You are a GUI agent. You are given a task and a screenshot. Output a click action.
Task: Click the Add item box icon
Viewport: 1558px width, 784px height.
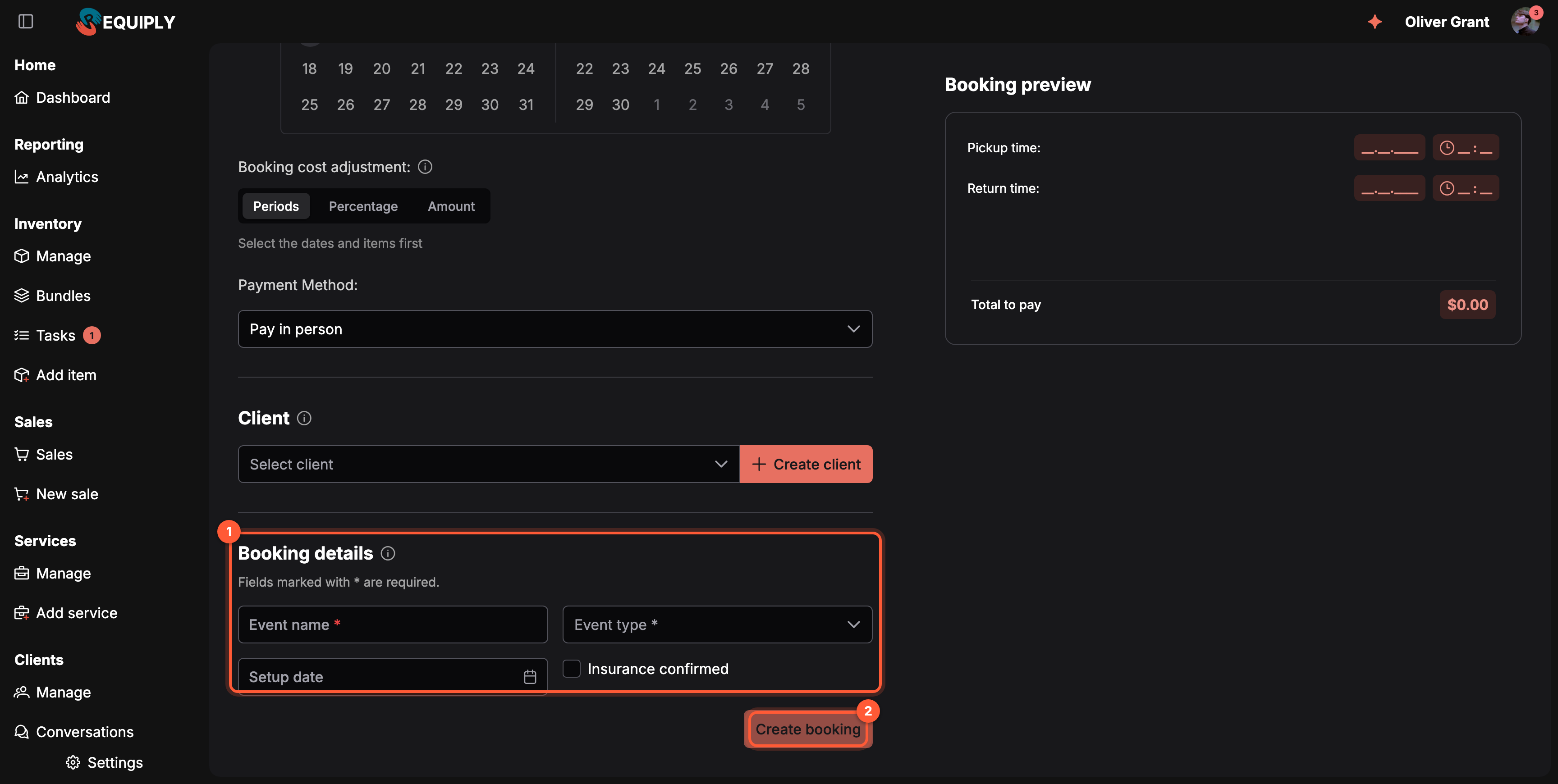pyautogui.click(x=22, y=375)
